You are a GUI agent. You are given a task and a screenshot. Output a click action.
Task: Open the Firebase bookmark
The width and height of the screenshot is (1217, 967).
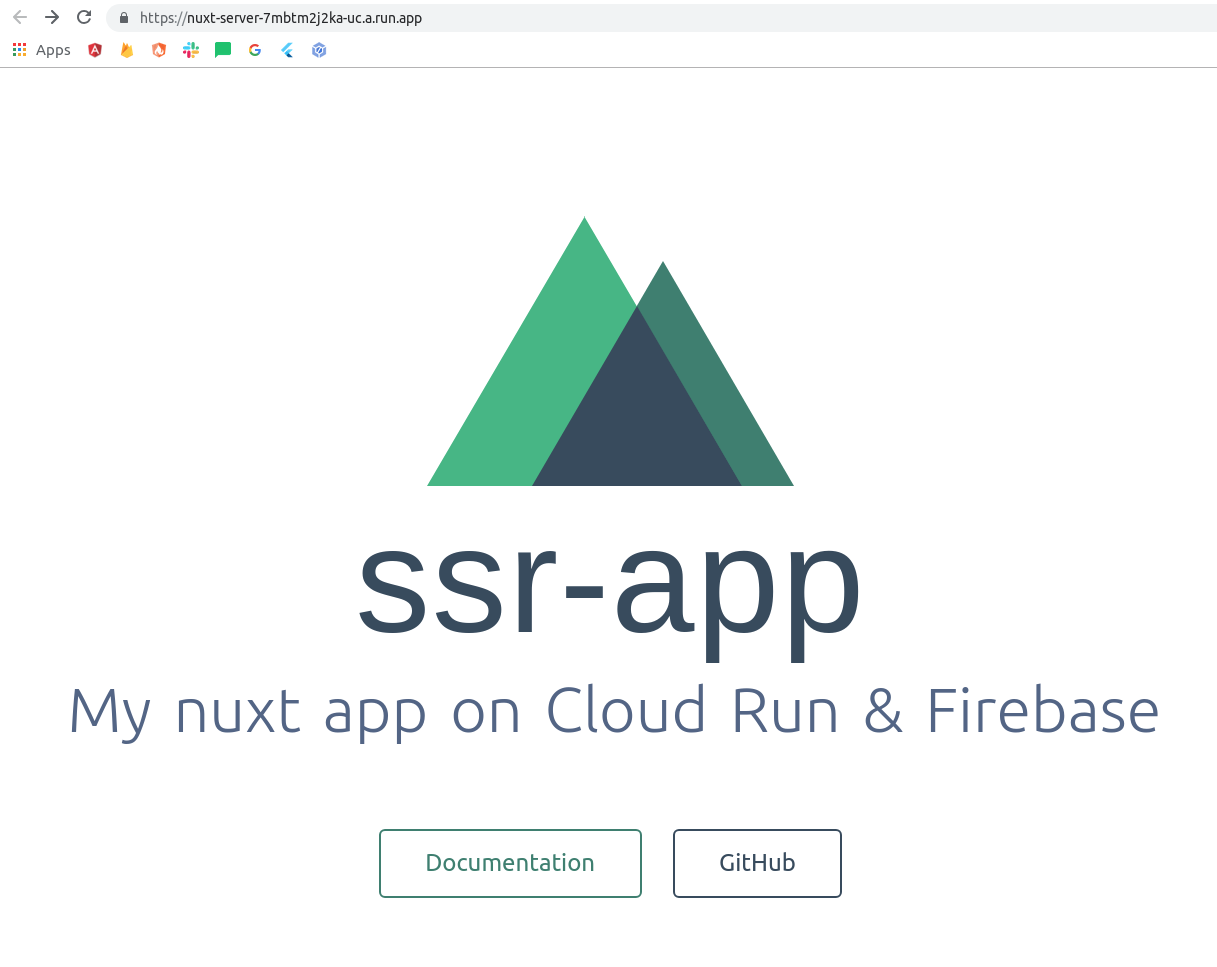tap(126, 50)
